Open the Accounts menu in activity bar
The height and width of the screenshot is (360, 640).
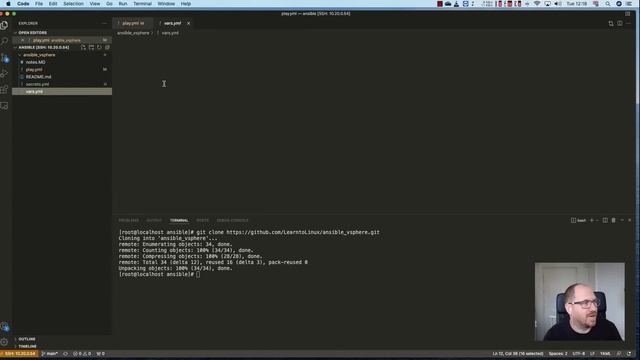click(4, 327)
